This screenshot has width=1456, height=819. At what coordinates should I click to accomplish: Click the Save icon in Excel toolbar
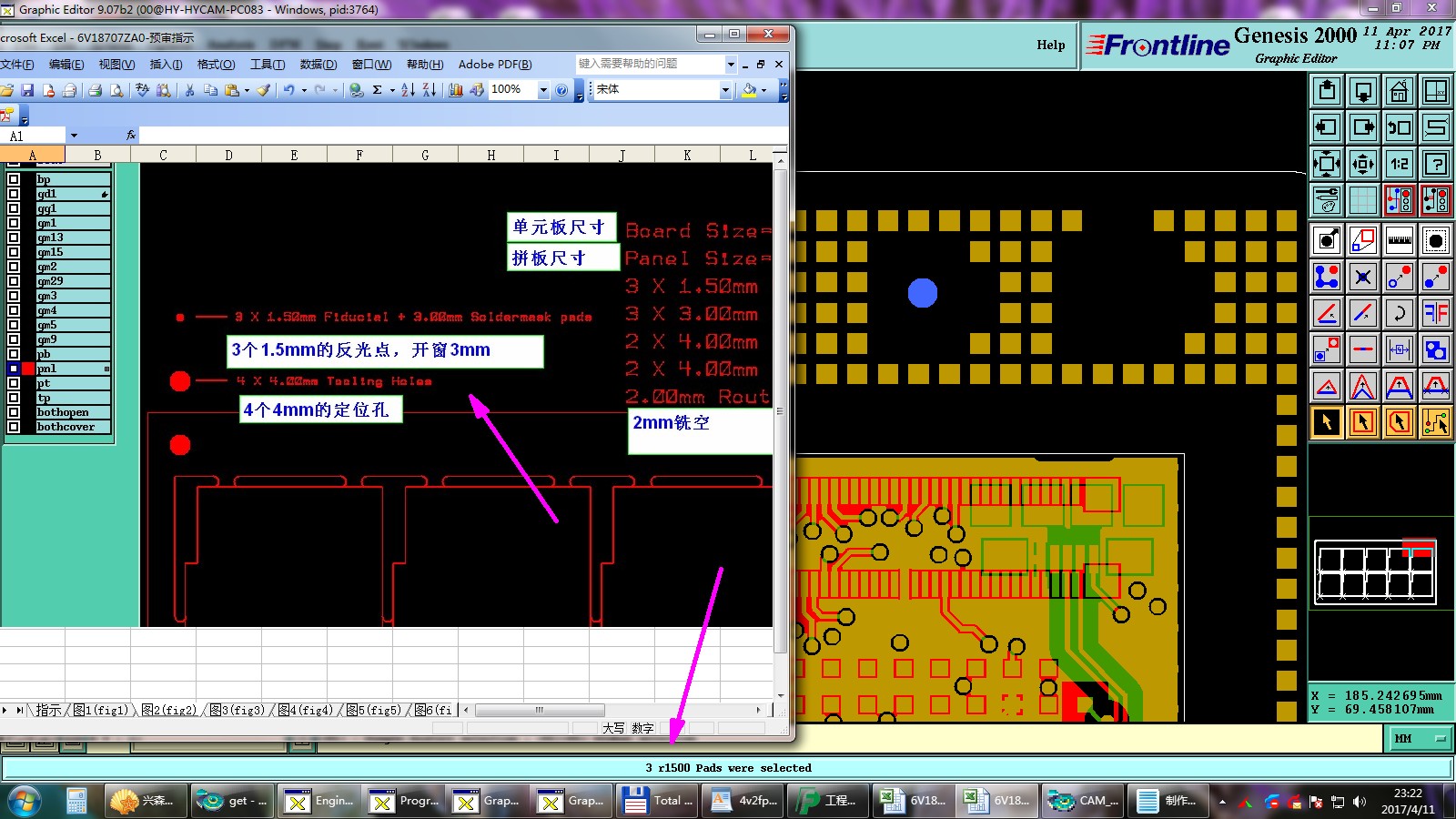pyautogui.click(x=27, y=90)
